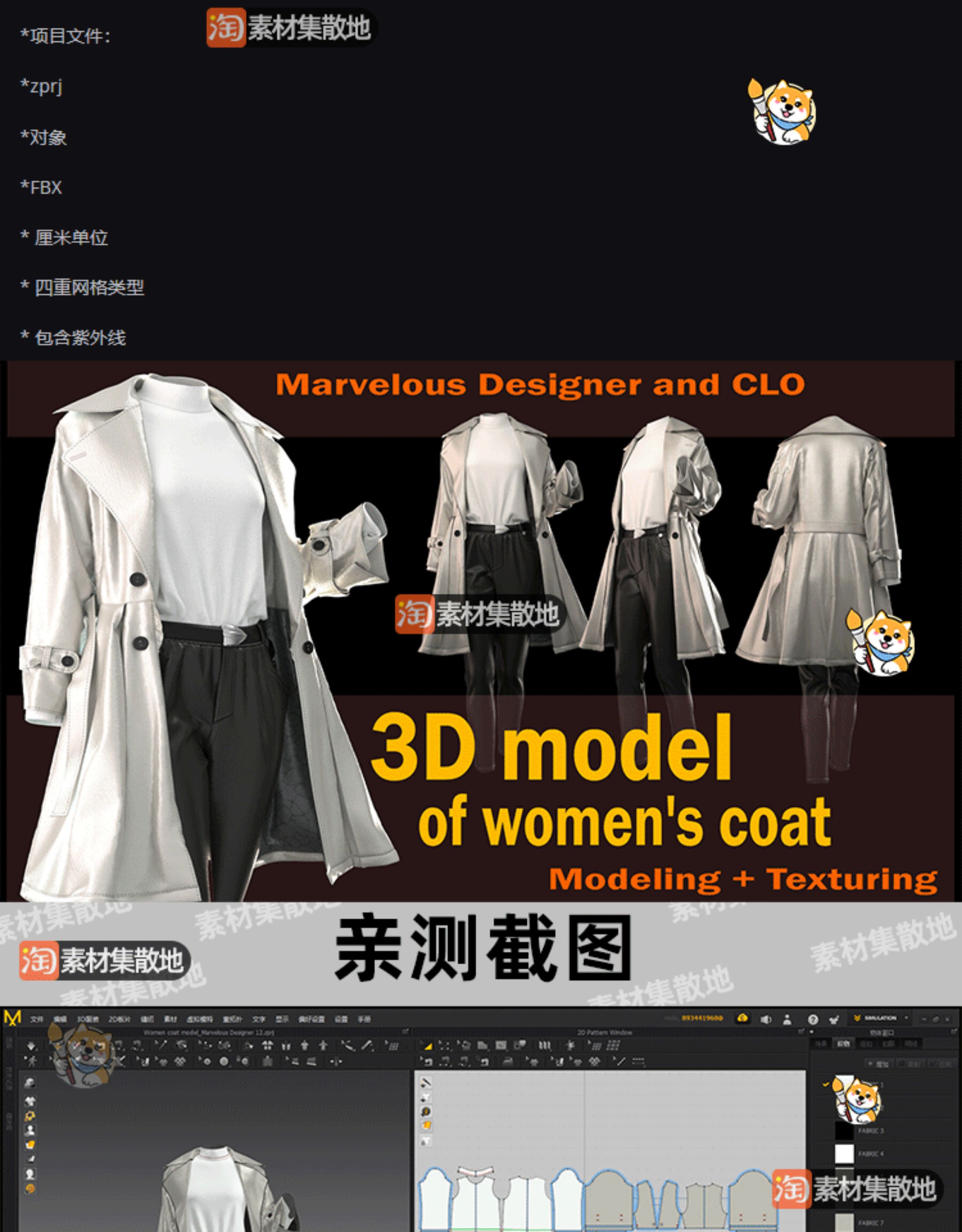Select yellow Edit Pattern tool in 2D toolbar
This screenshot has width=962, height=1232.
427,1046
